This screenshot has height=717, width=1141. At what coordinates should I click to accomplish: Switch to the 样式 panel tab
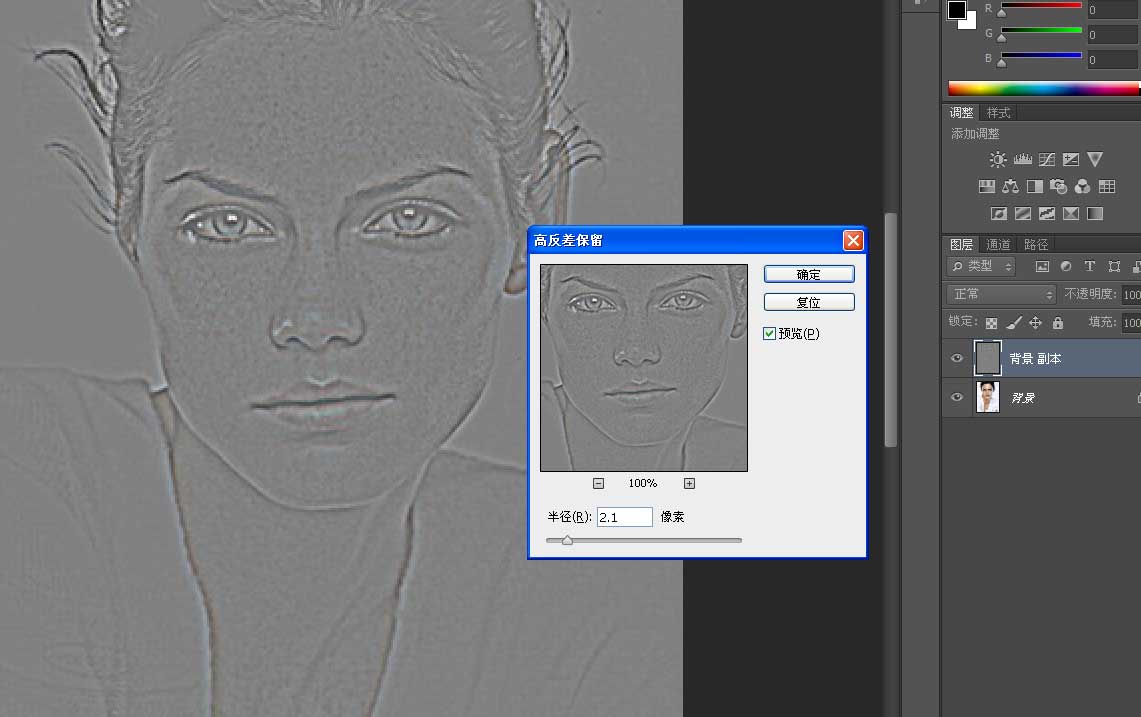tap(998, 113)
